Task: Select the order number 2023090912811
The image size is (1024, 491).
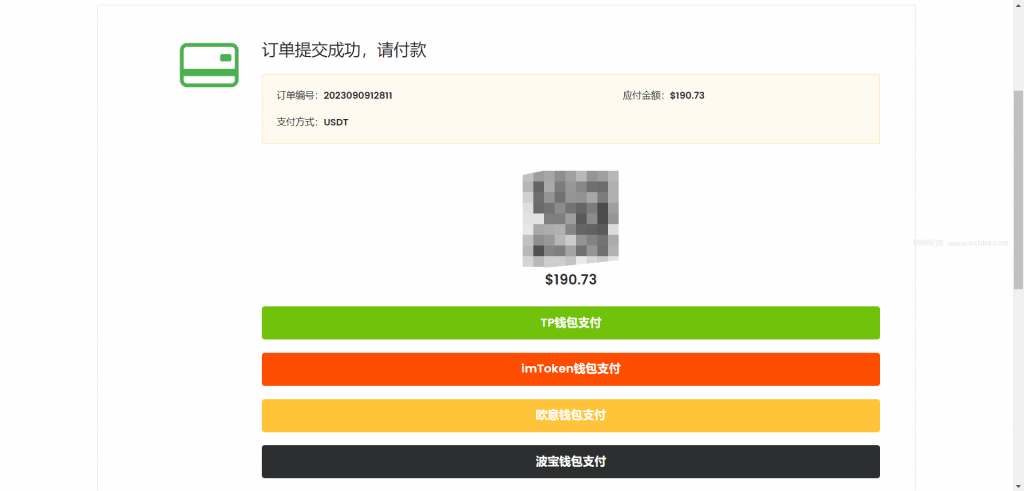Action: (358, 95)
